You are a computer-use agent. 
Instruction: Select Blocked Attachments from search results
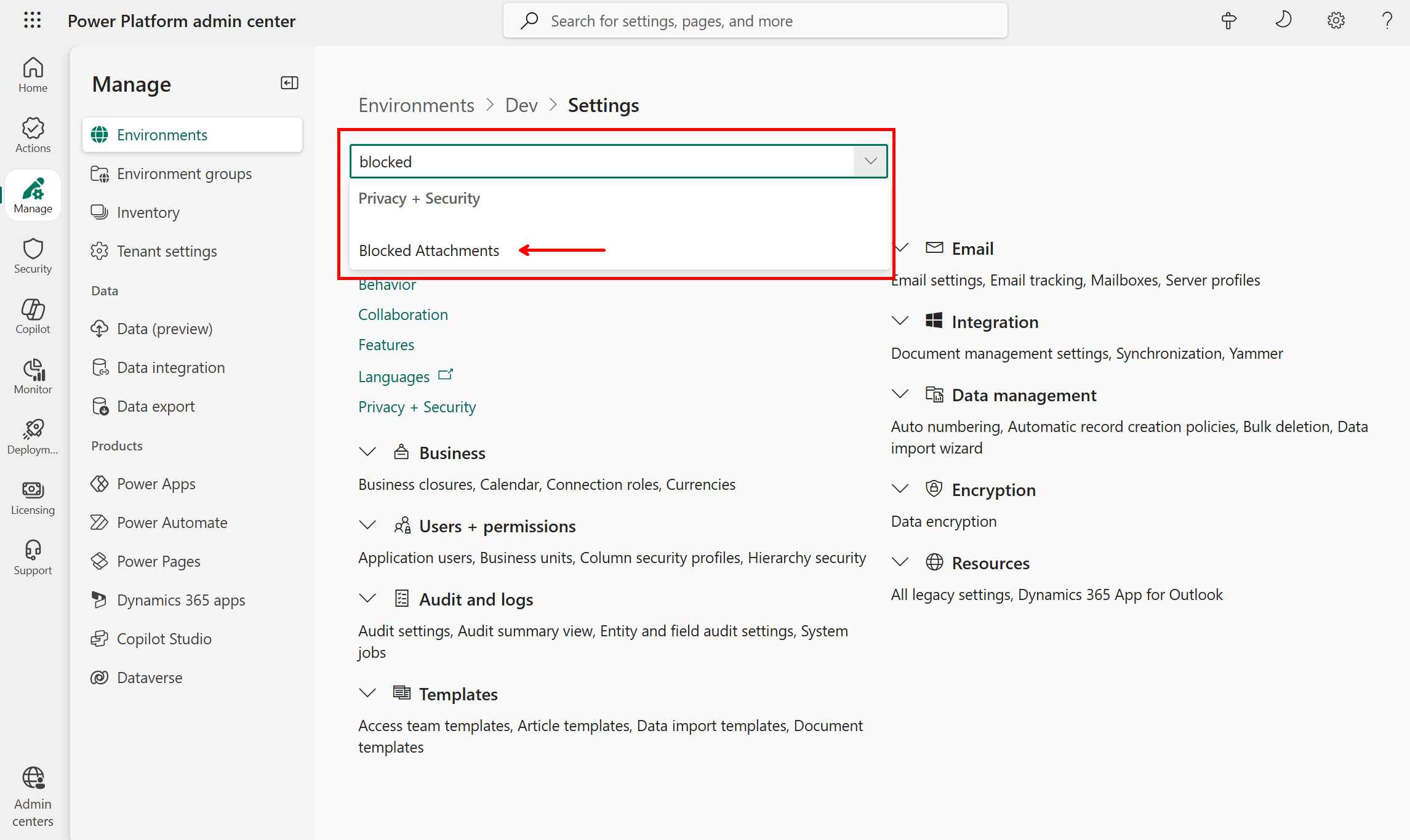click(429, 250)
